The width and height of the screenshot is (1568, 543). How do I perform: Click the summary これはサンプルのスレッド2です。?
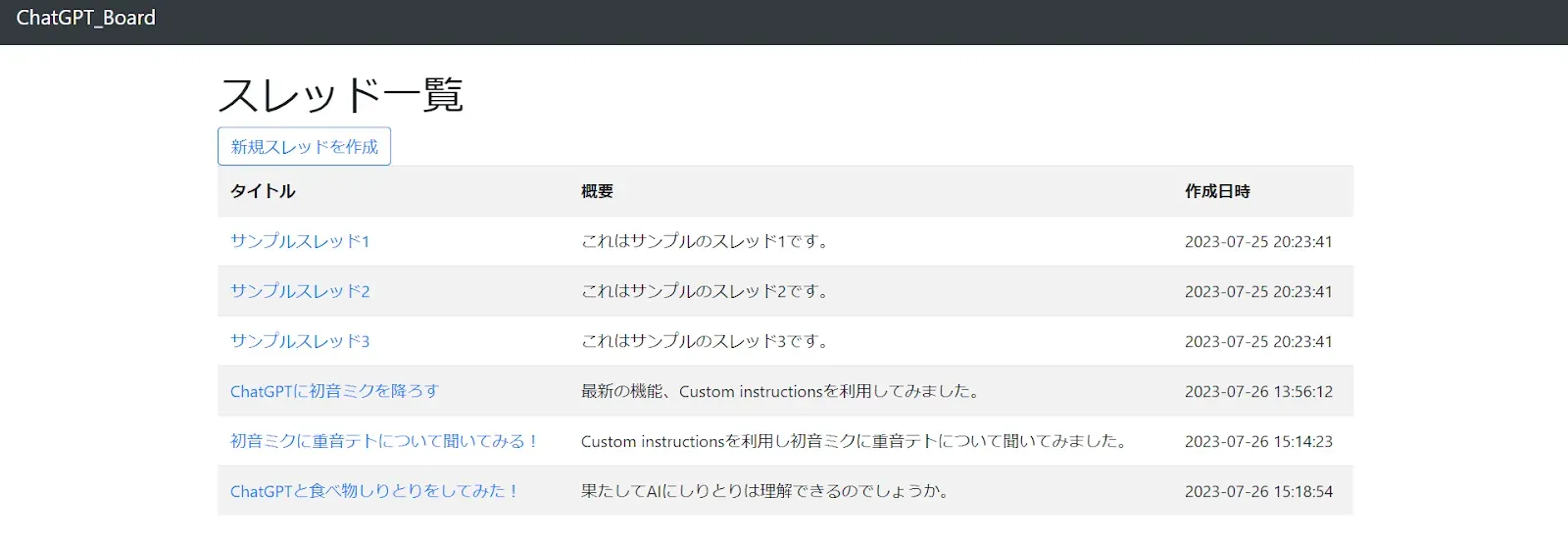coord(706,291)
